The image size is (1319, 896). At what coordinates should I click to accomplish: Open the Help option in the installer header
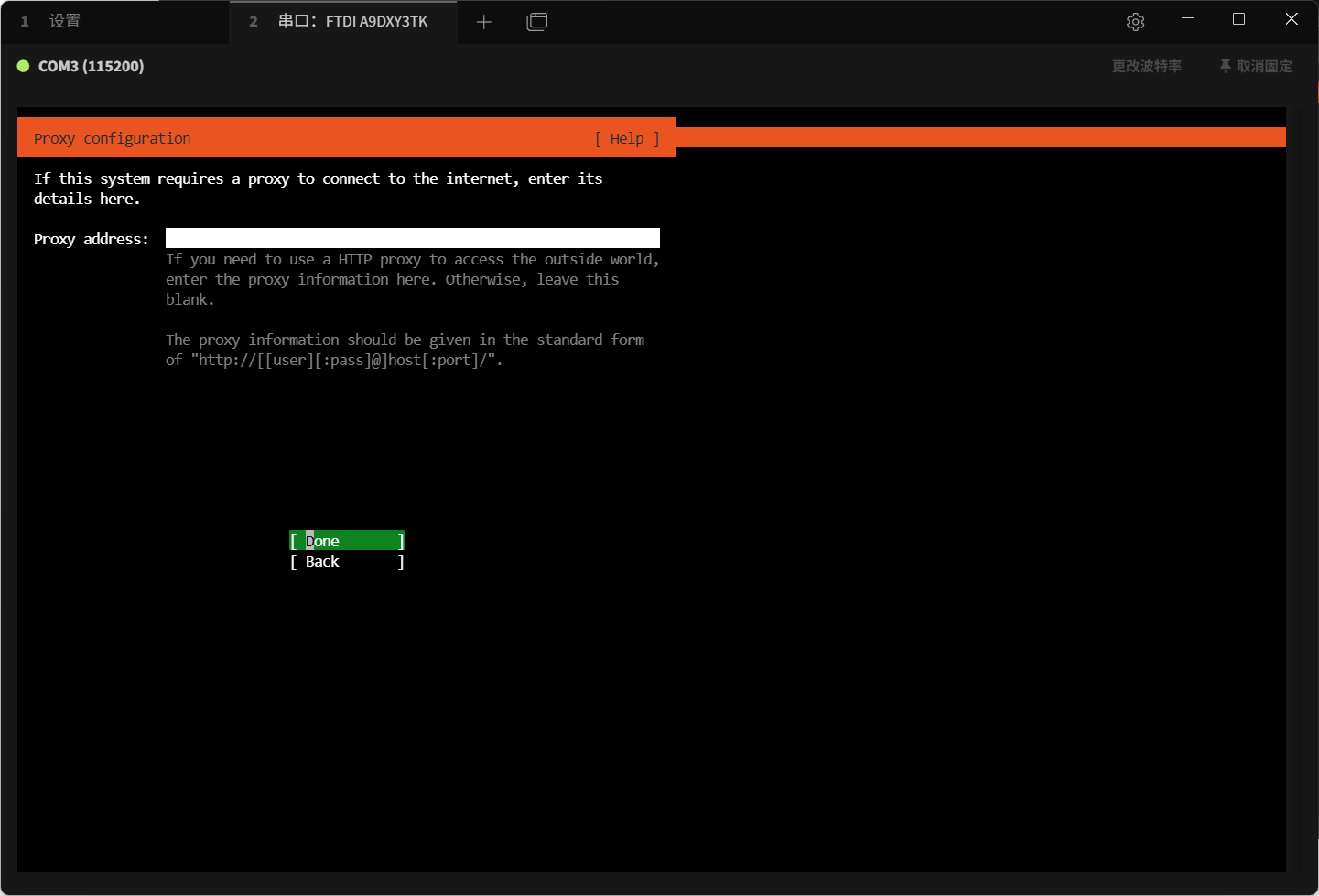(627, 138)
